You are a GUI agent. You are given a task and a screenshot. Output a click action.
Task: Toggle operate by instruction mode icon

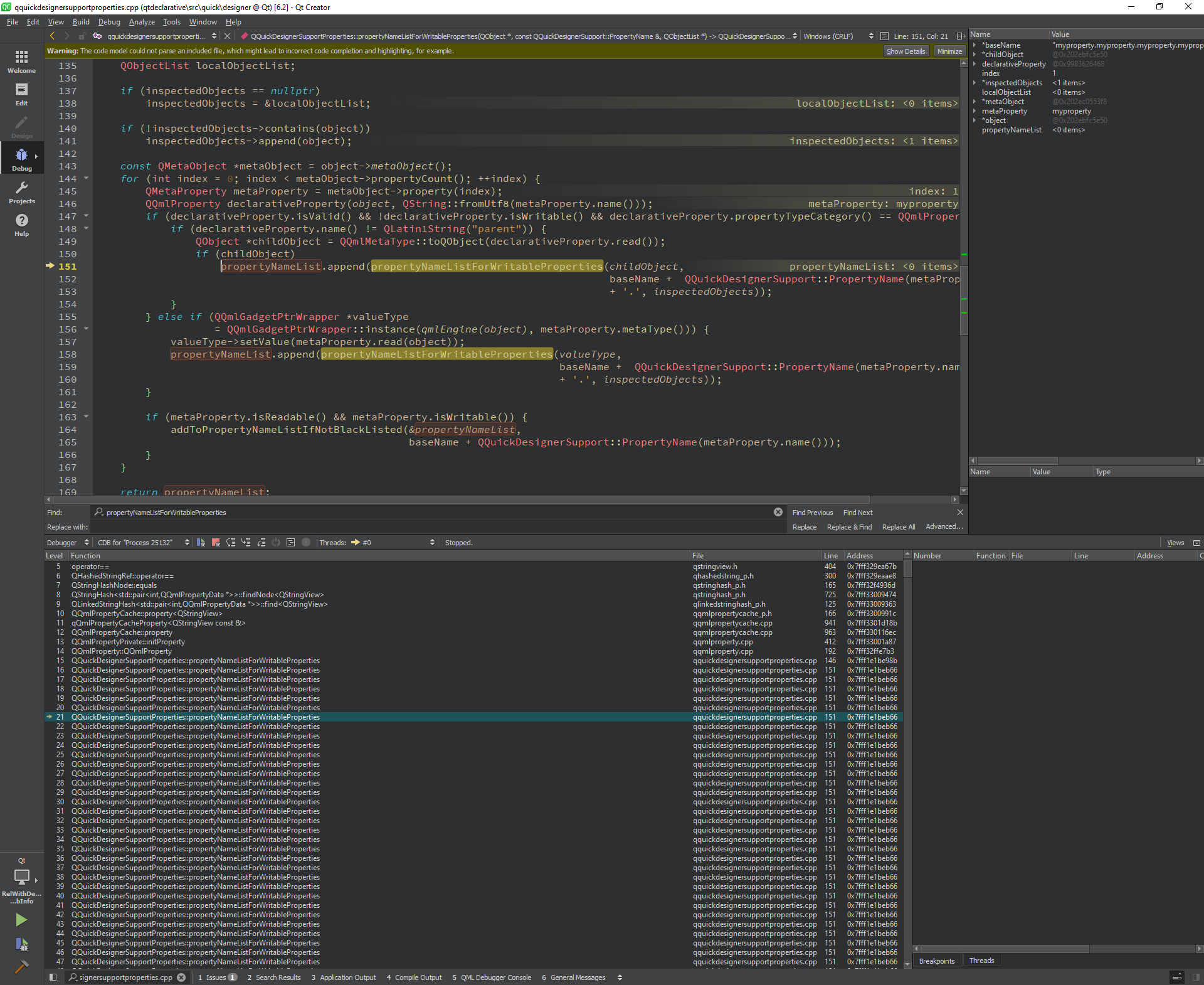click(290, 543)
